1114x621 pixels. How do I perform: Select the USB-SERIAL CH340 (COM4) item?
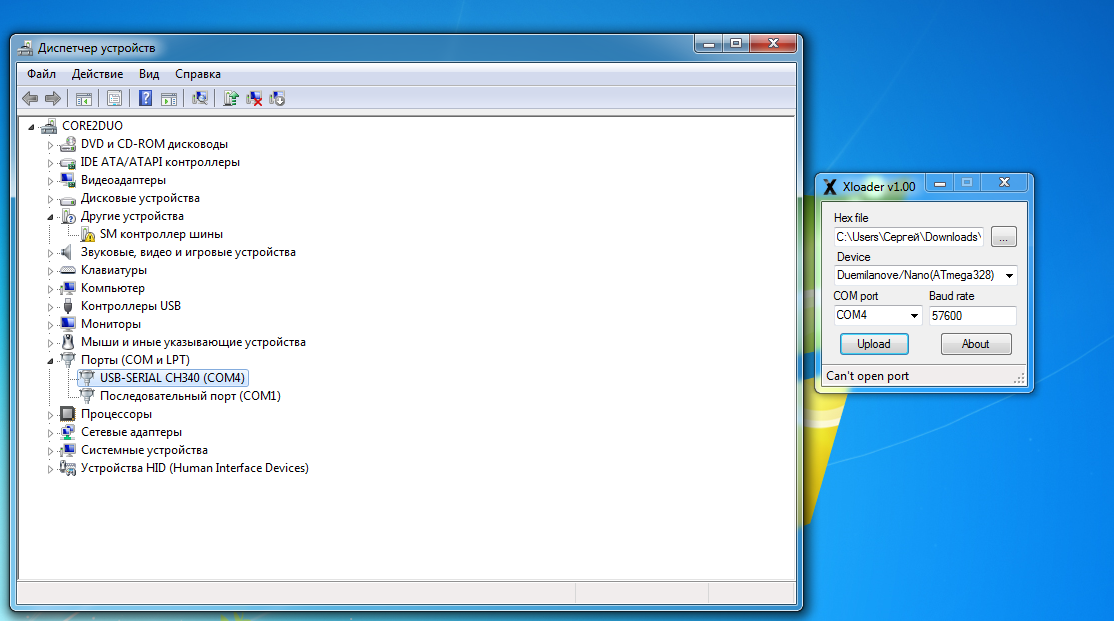point(172,378)
